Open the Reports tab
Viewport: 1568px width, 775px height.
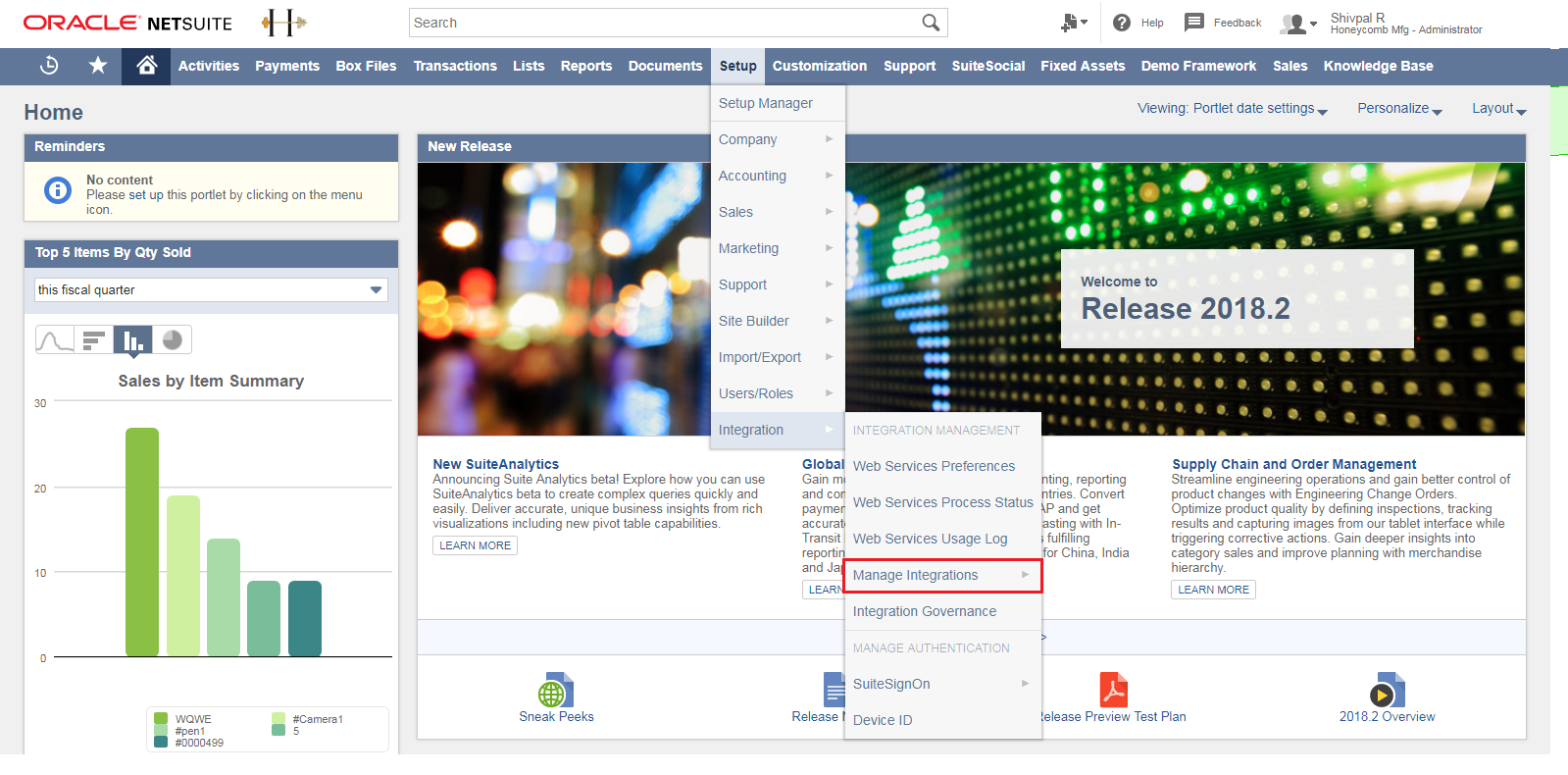586,66
